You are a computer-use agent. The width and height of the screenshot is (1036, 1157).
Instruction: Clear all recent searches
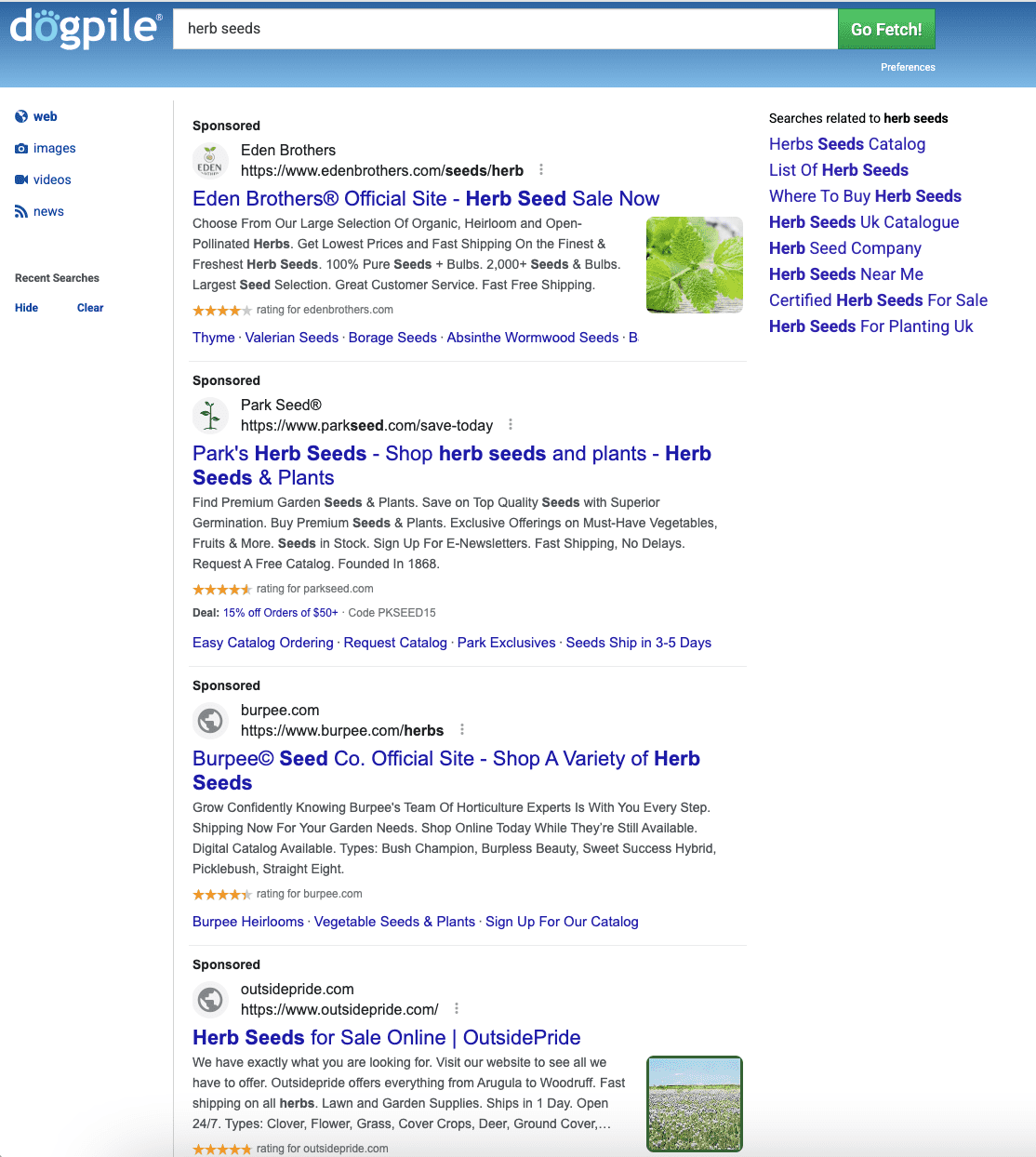(x=89, y=308)
